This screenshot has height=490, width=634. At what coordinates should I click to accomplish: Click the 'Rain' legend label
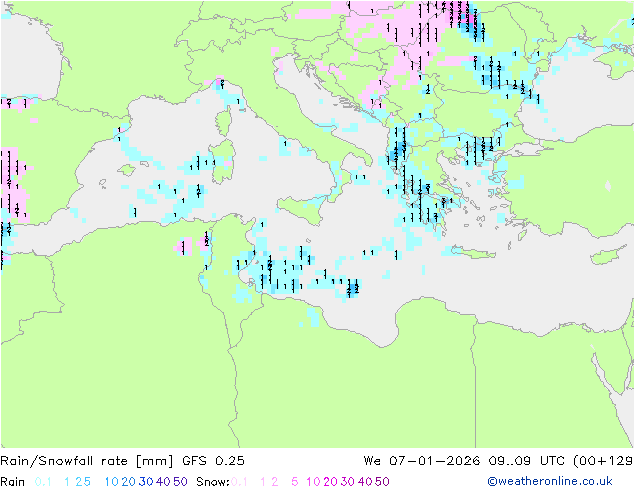point(13,482)
